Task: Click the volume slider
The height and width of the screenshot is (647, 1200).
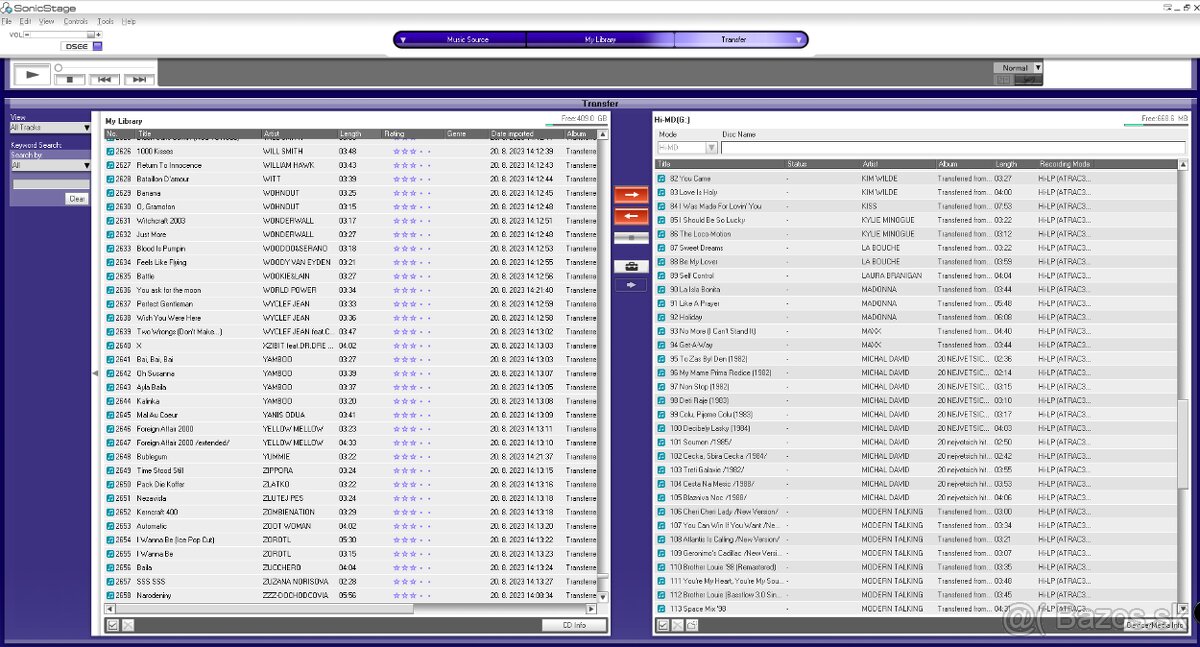Action: point(58,34)
